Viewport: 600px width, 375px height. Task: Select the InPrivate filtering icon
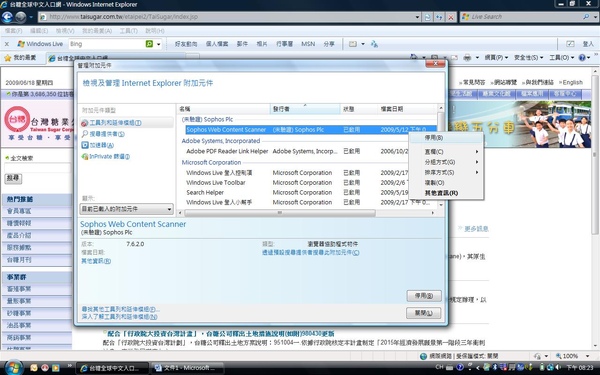tap(85, 156)
